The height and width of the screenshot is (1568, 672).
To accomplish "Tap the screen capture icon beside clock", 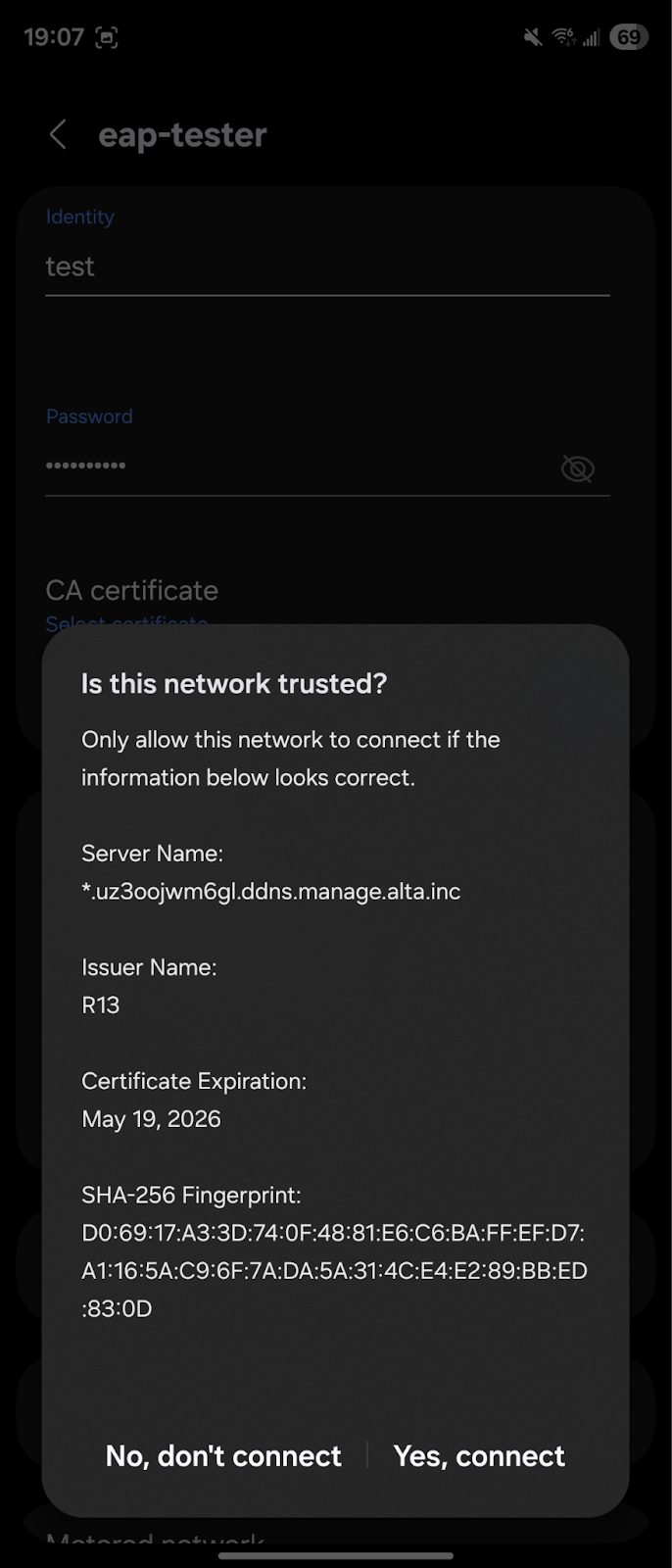I will tap(106, 38).
